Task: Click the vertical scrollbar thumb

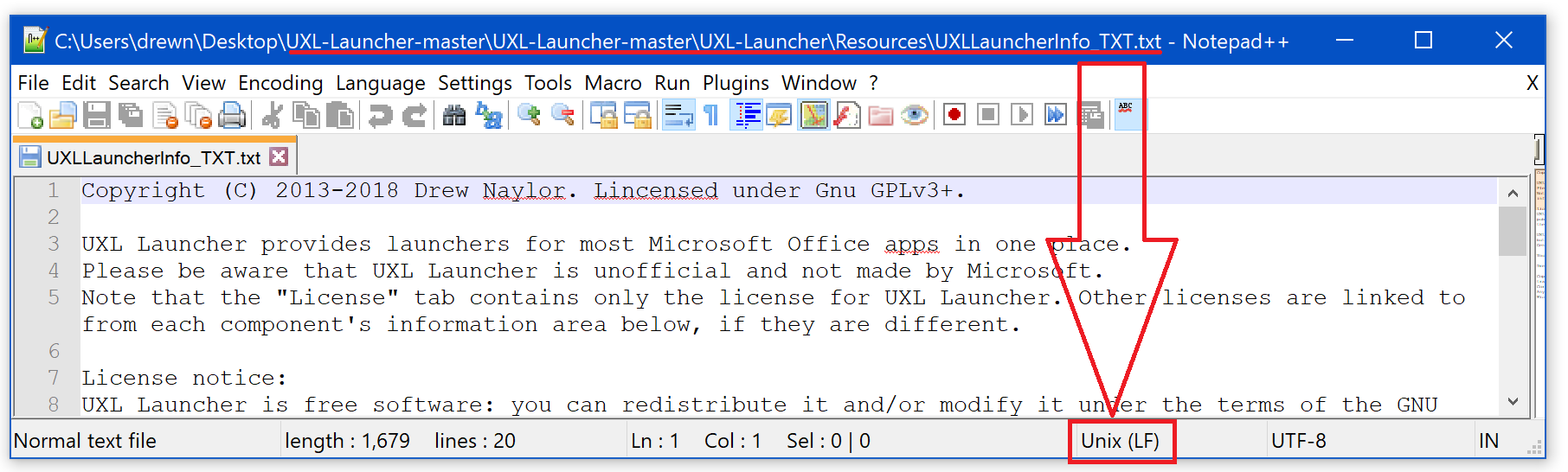Action: click(1513, 231)
